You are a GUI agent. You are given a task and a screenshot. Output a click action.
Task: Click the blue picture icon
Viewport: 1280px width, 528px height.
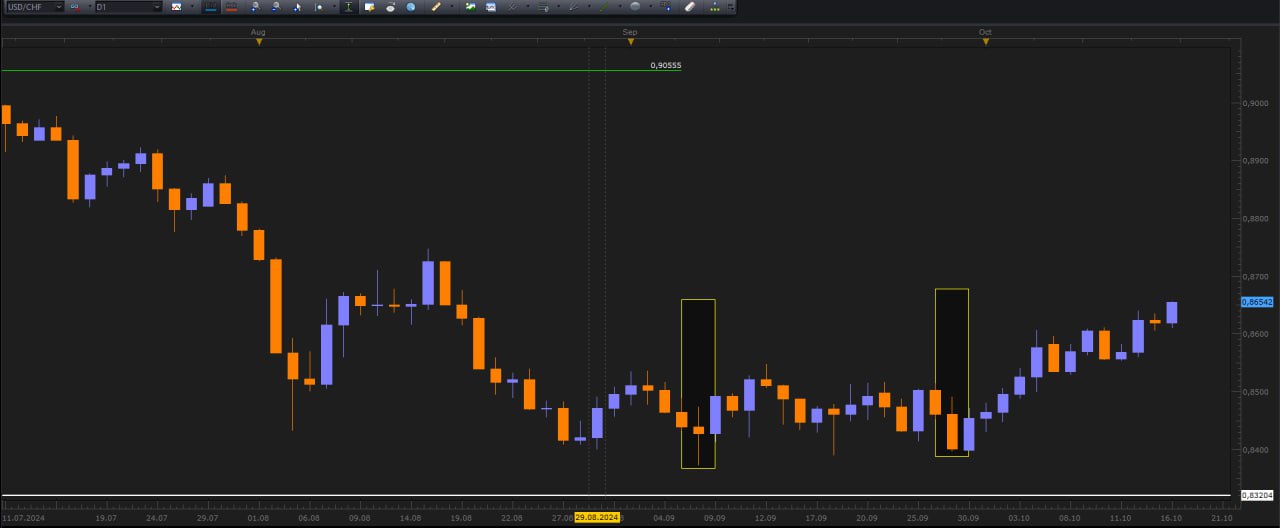(491, 6)
